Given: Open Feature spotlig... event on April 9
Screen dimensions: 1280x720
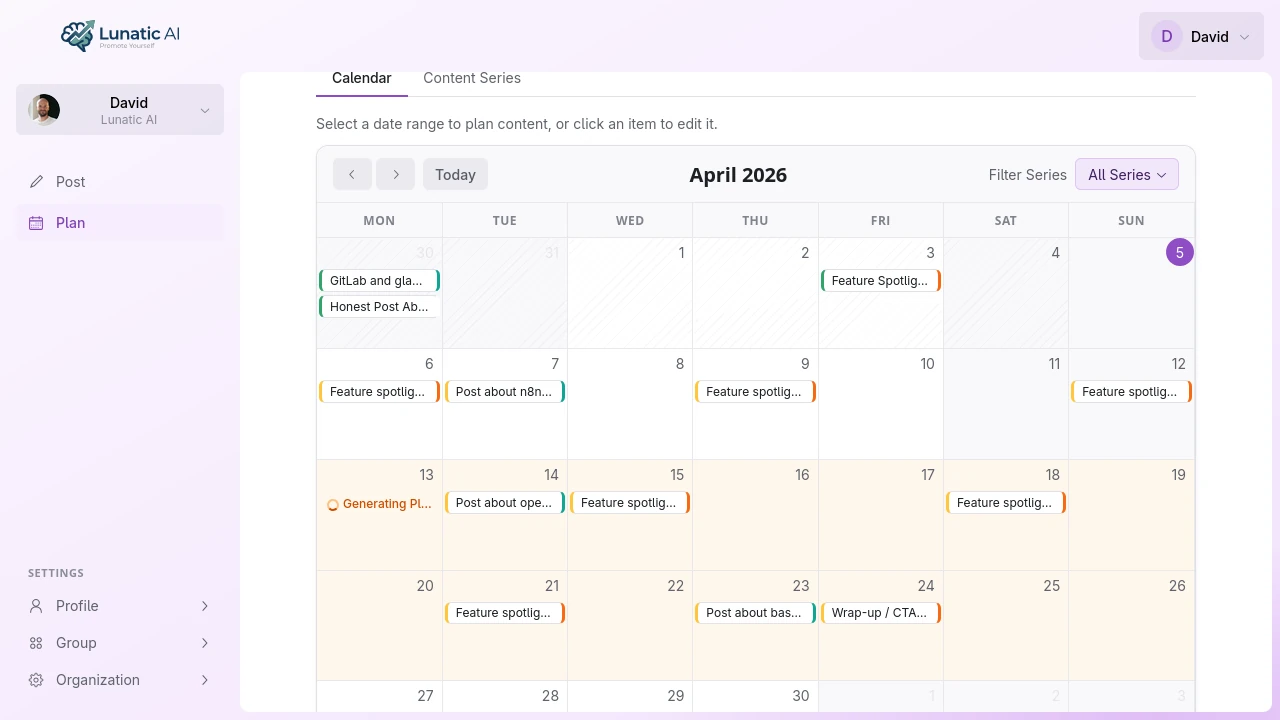Looking at the screenshot, I should (x=755, y=392).
